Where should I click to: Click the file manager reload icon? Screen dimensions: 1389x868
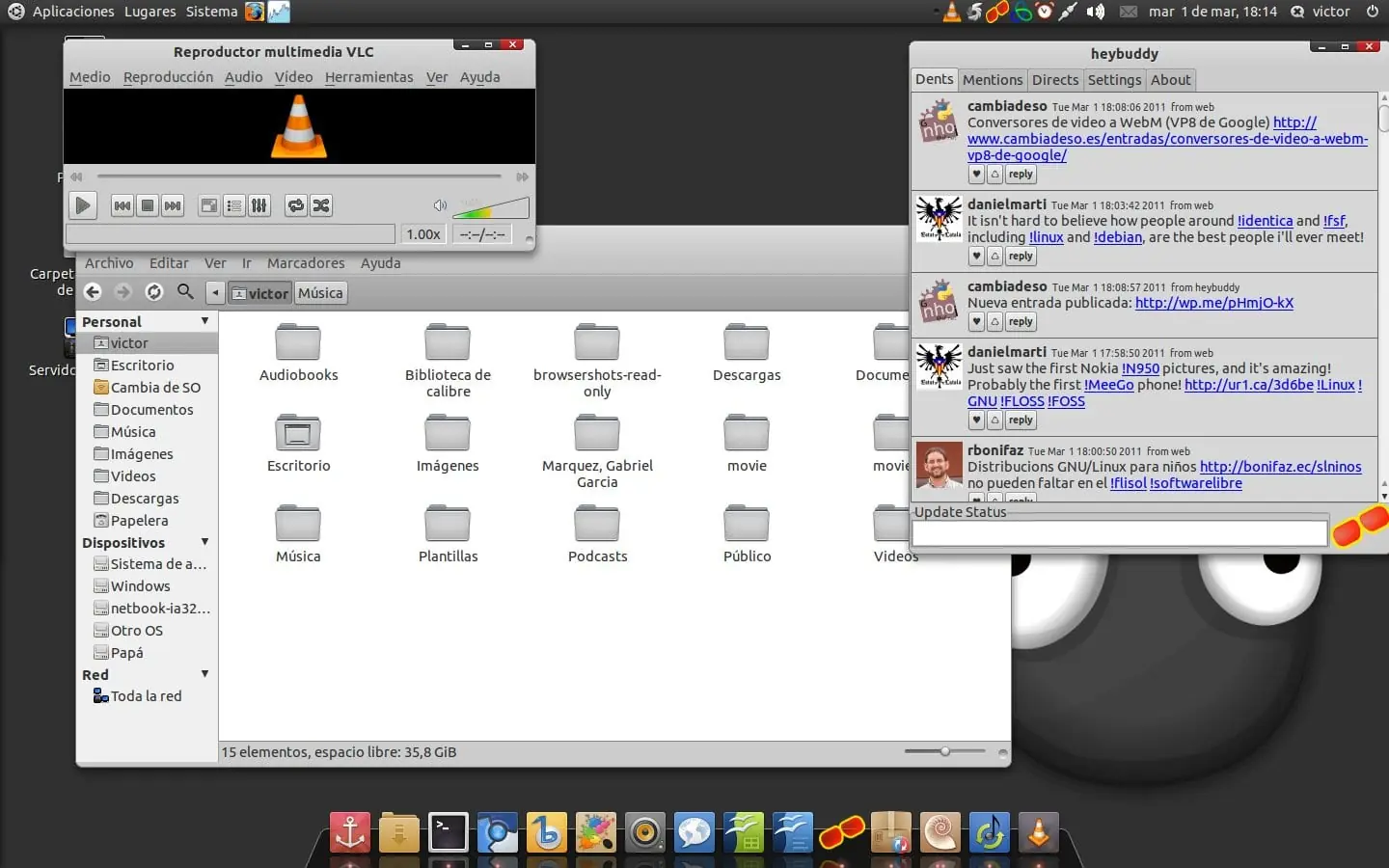pyautogui.click(x=154, y=291)
